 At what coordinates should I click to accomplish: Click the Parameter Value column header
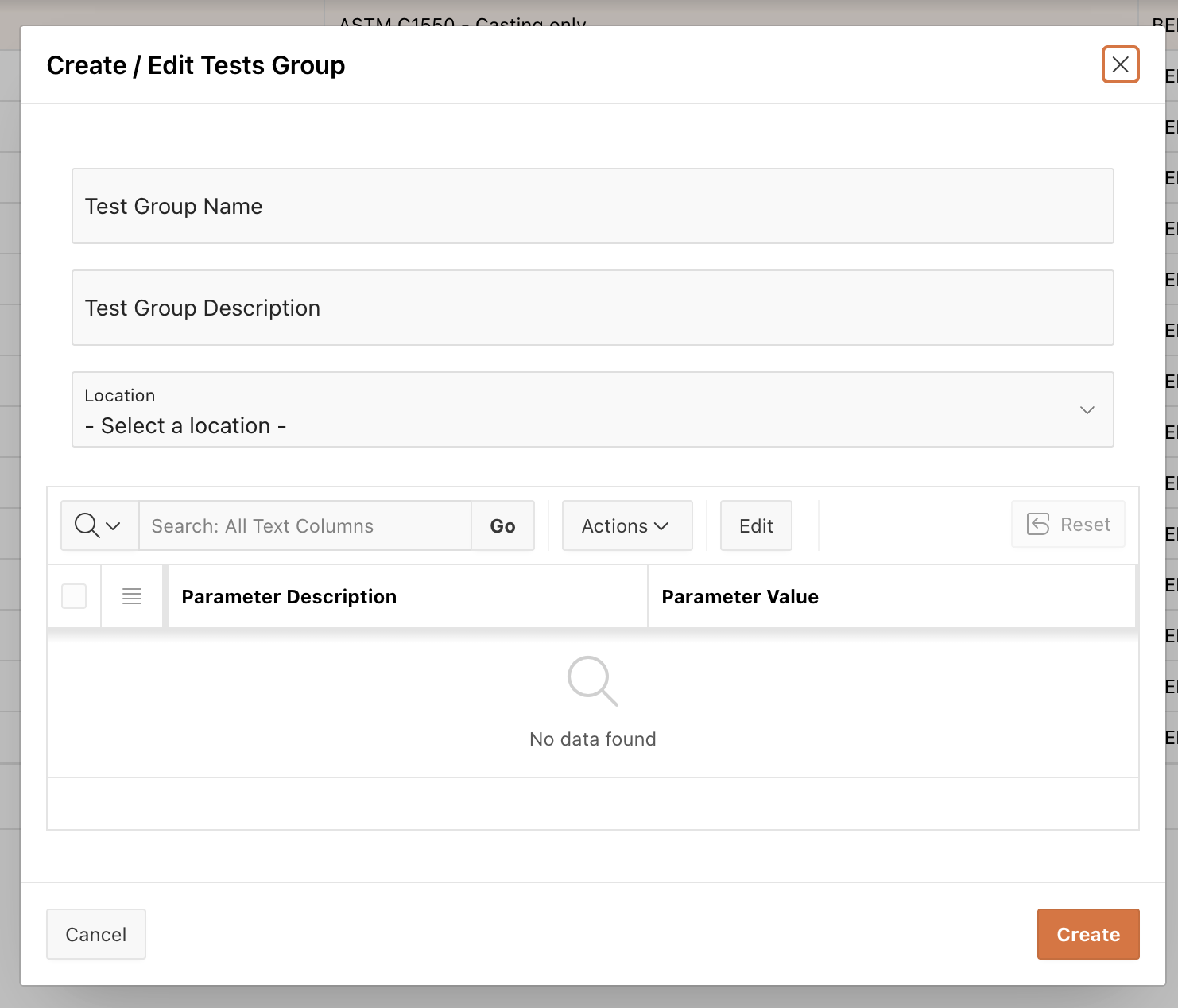click(740, 597)
